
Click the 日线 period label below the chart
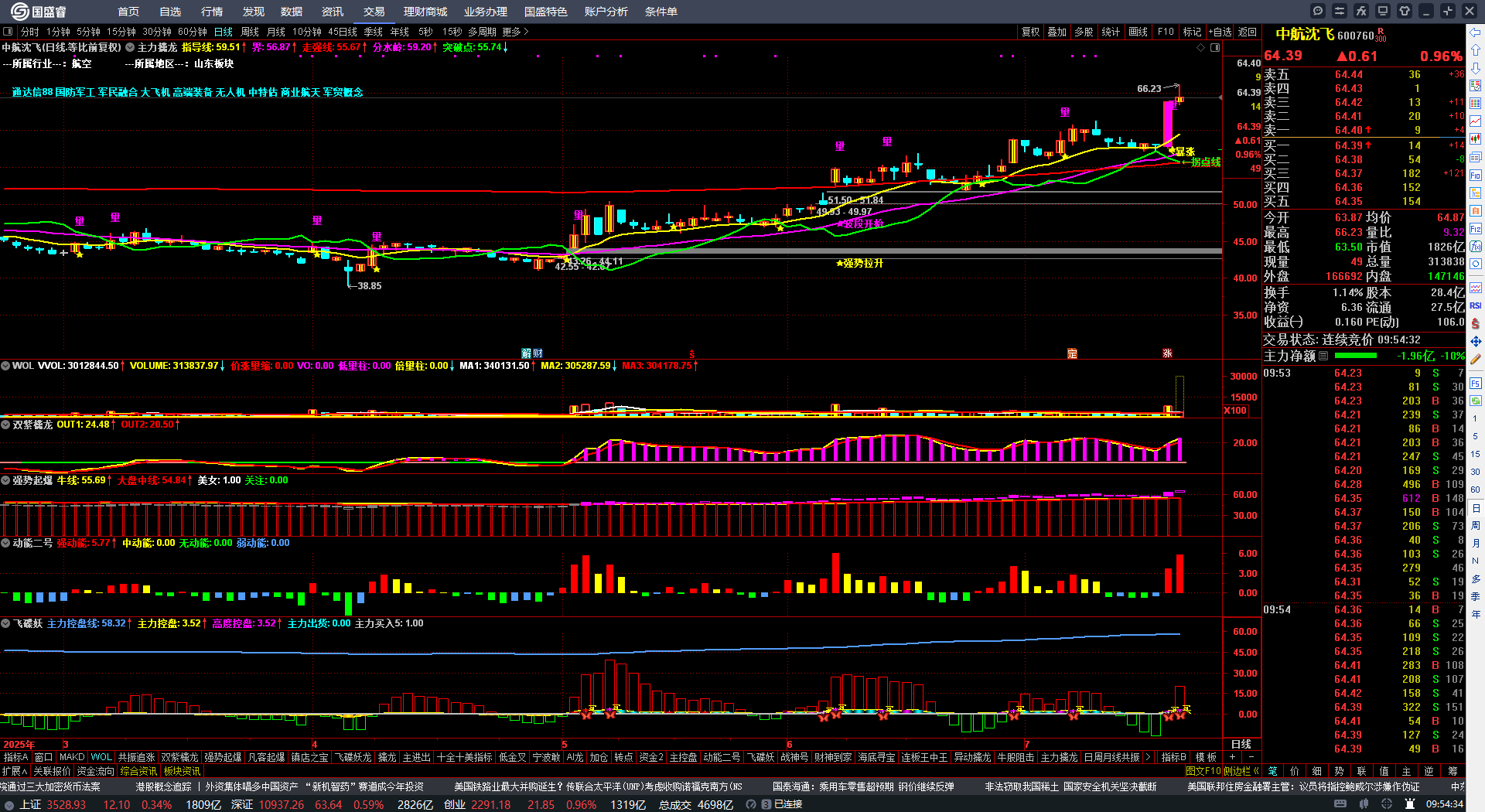1241,744
